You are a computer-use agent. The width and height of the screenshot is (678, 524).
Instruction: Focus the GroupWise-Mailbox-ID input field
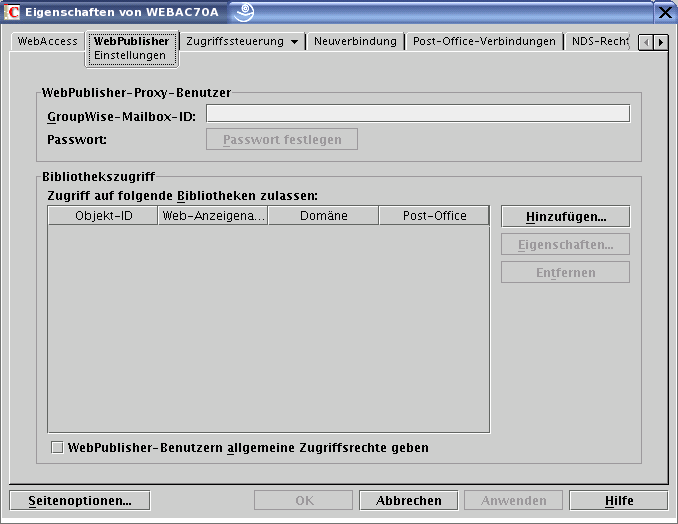pyautogui.click(x=418, y=113)
